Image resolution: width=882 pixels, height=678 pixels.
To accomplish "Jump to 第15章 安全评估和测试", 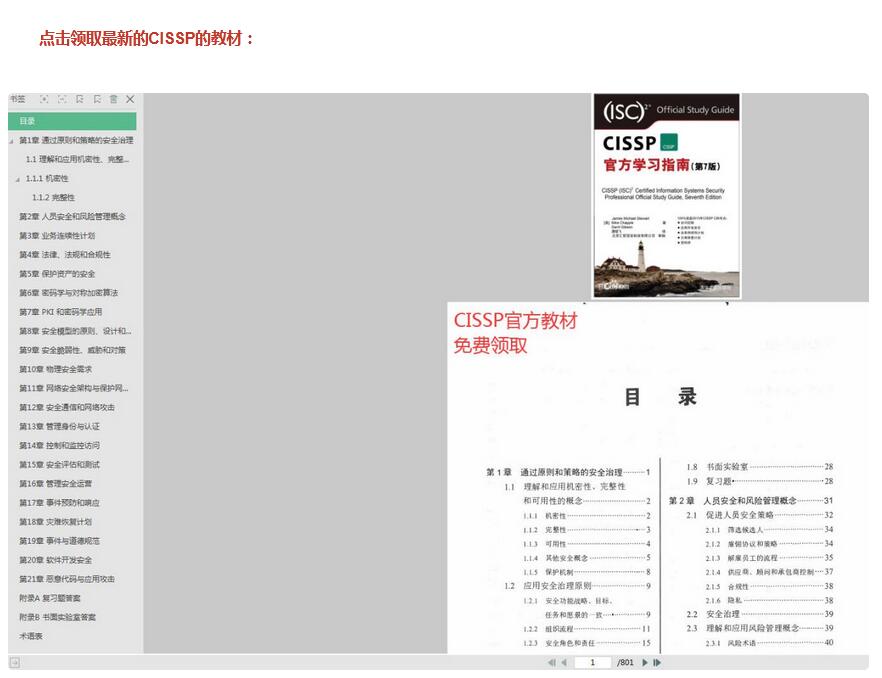I will 60,465.
